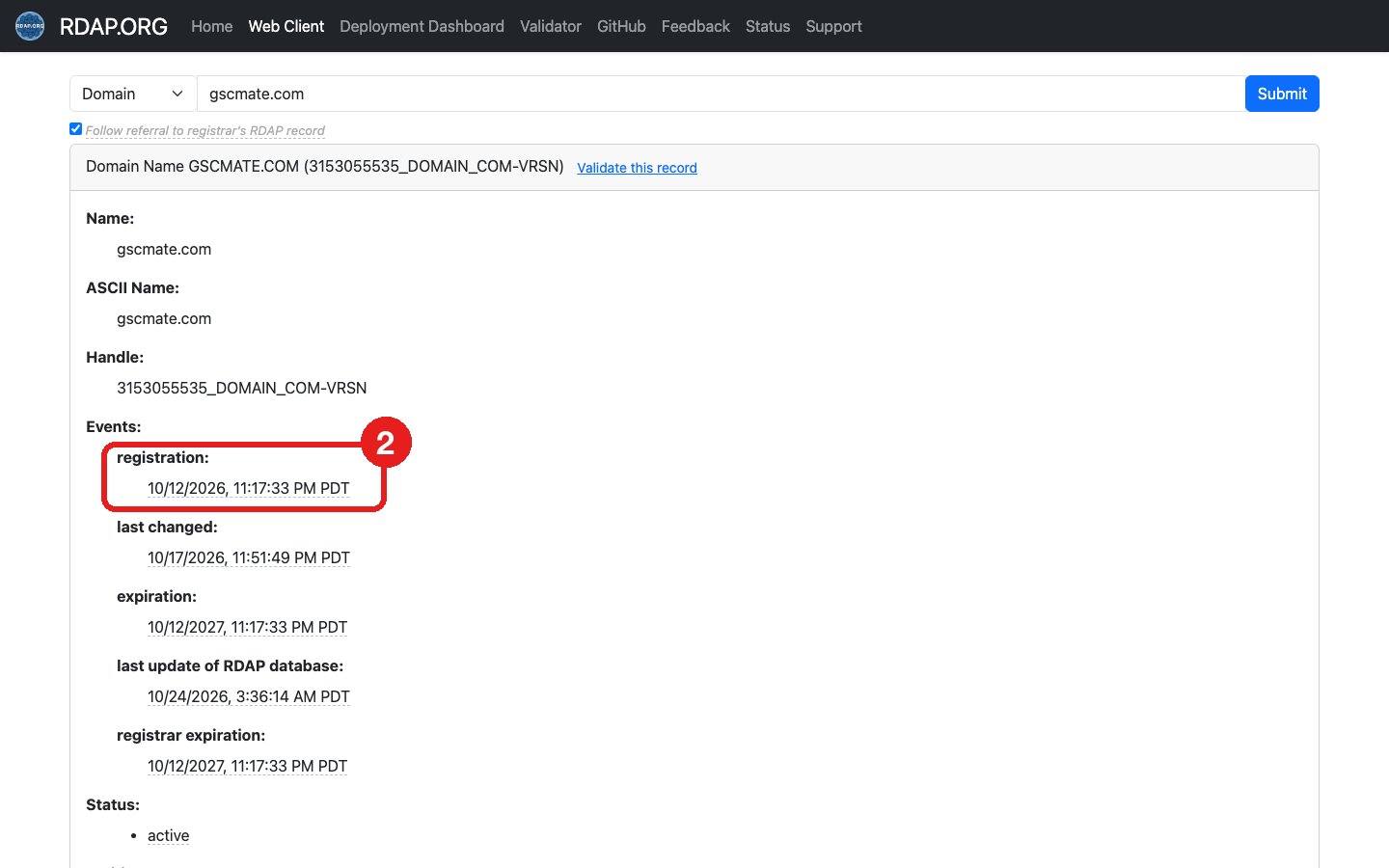Screen dimensions: 1389x868
Task: Click the registrar expiration date value
Action: [247, 766]
